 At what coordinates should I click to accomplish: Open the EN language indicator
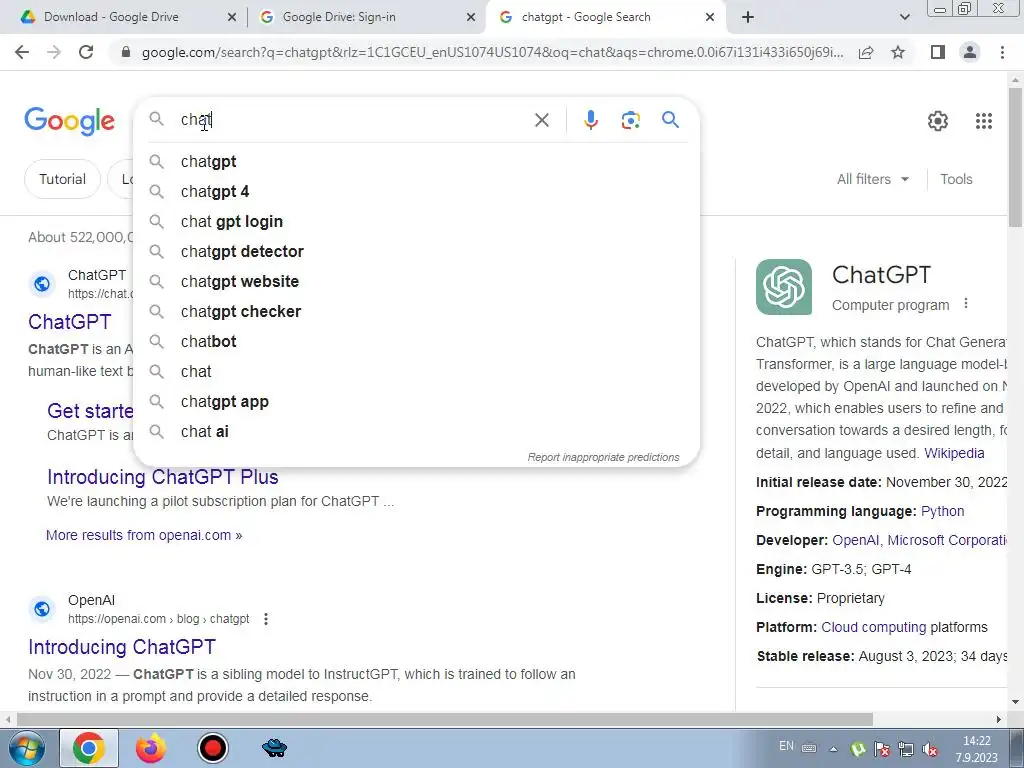(786, 746)
